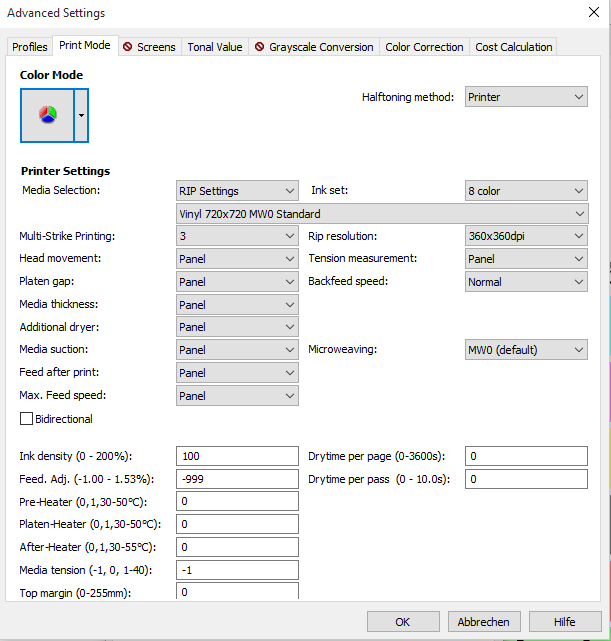The height and width of the screenshot is (641, 611).
Task: Open the Screens tab
Action: pyautogui.click(x=149, y=47)
